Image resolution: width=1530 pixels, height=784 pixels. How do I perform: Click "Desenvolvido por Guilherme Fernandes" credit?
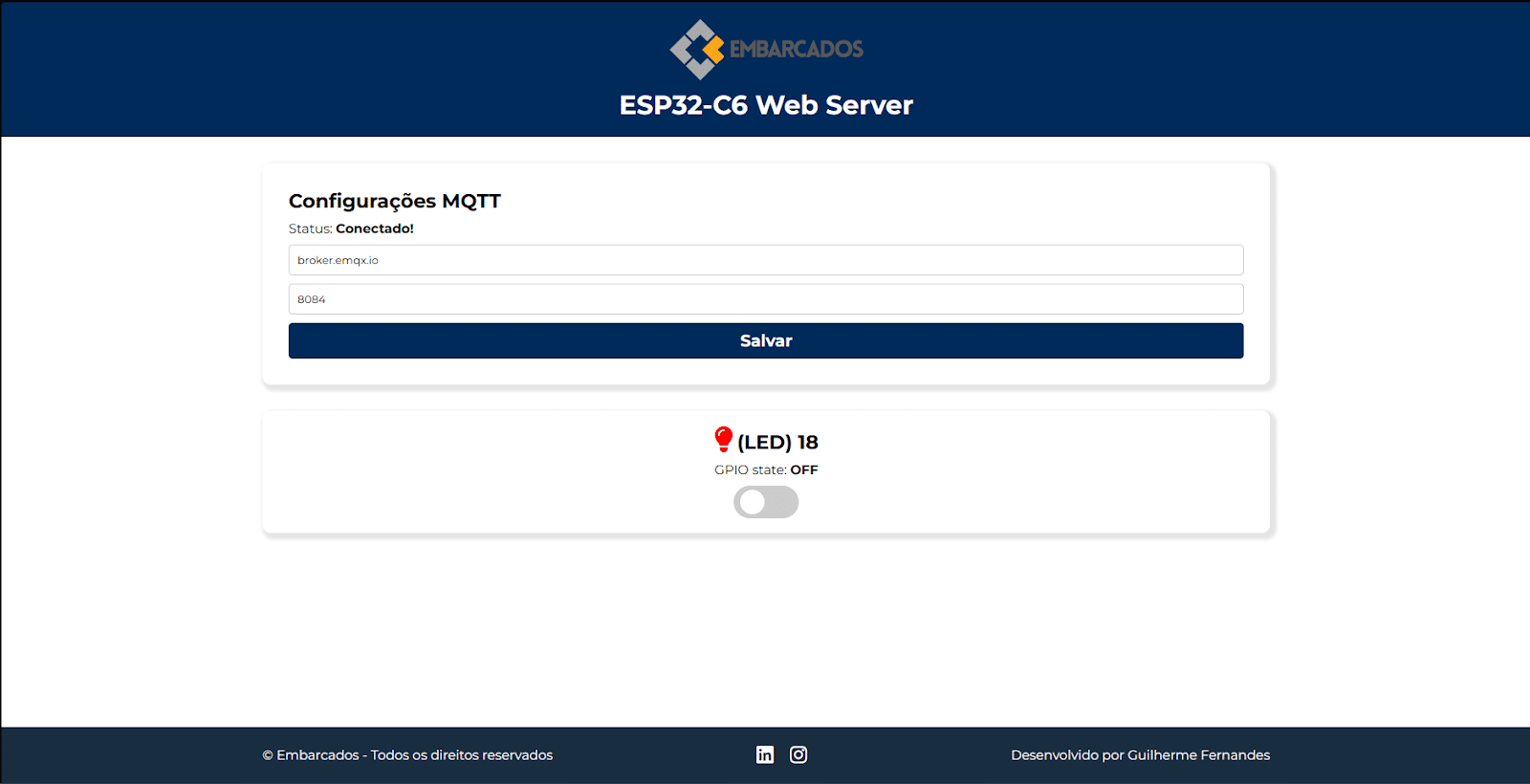[x=1140, y=755]
